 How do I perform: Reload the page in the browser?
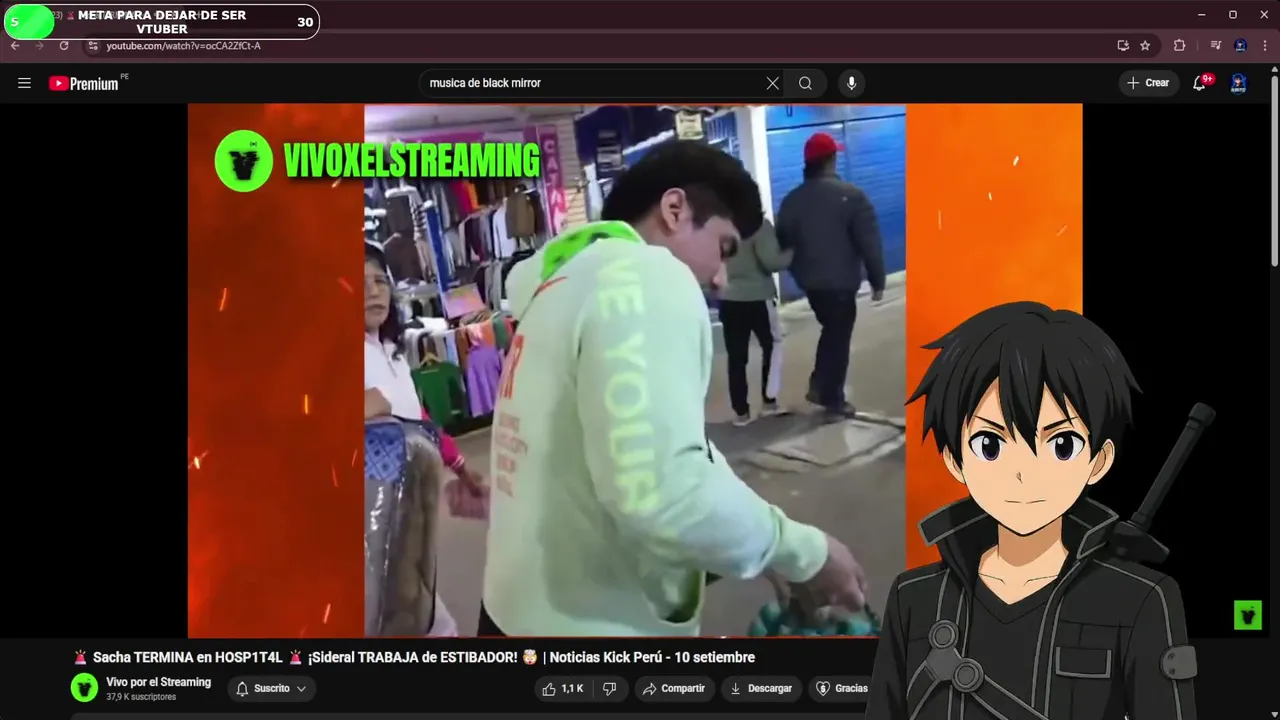(x=64, y=45)
